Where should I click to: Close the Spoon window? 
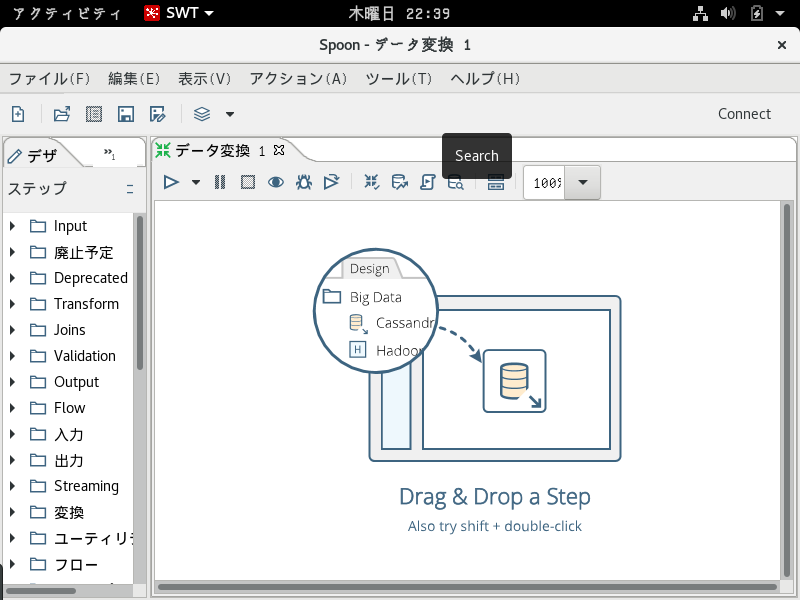pyautogui.click(x=782, y=45)
